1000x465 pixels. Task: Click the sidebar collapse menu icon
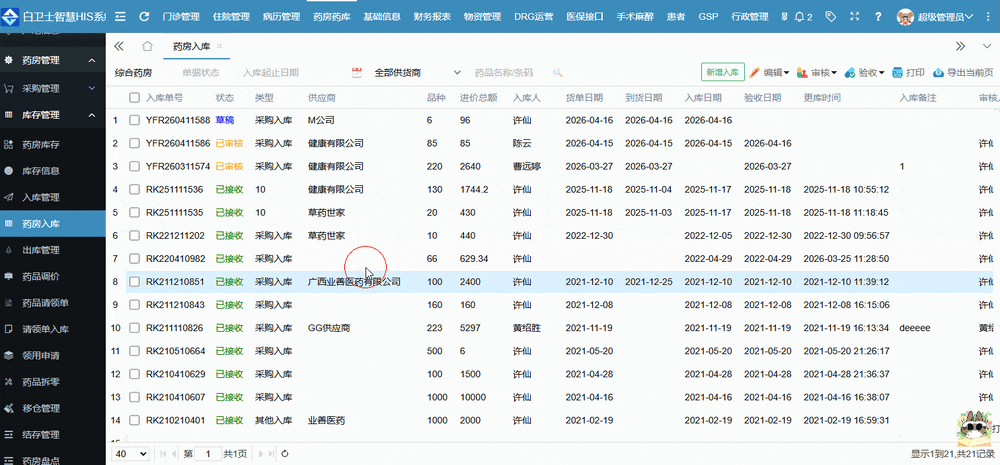point(120,17)
